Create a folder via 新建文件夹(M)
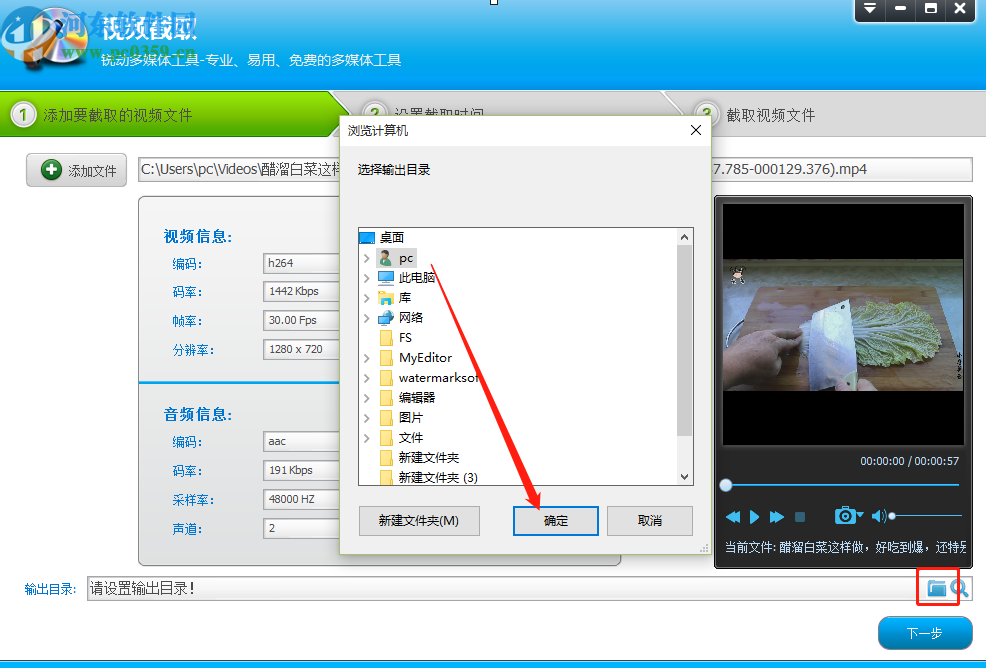This screenshot has height=668, width=986. (x=419, y=520)
